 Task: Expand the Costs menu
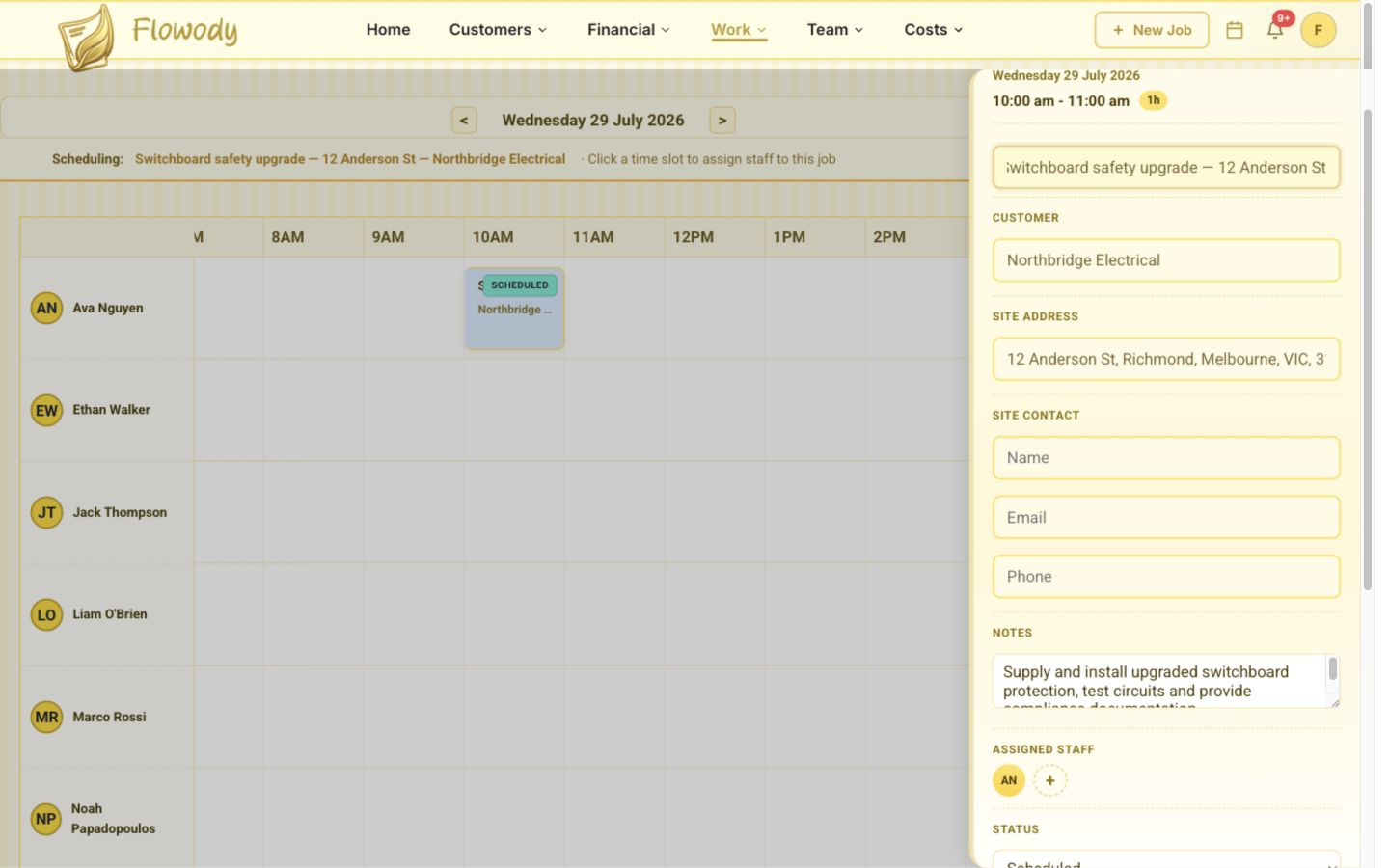pos(934,30)
